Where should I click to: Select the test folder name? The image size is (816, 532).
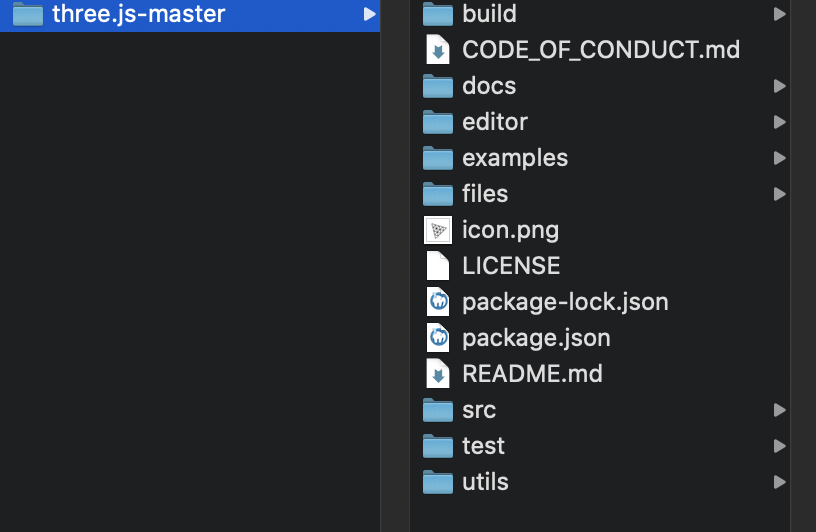[x=483, y=446]
